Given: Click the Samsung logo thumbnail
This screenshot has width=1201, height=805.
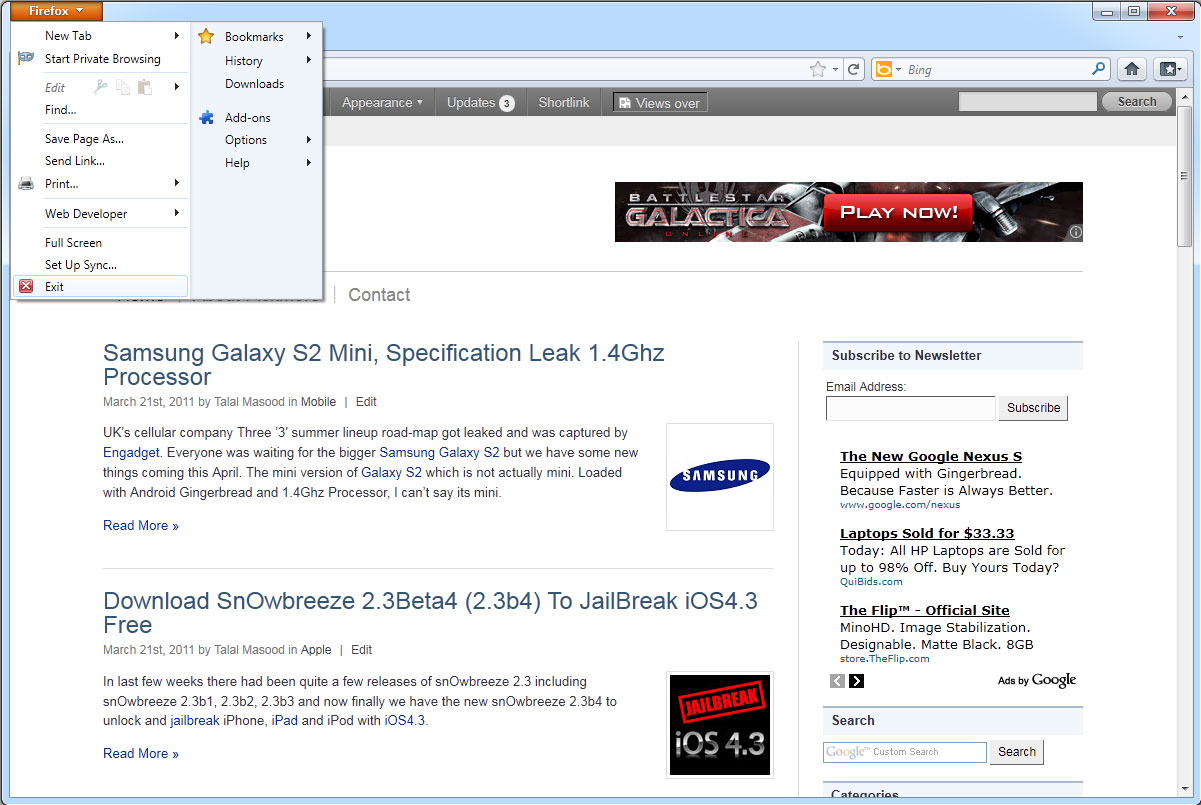Looking at the screenshot, I should point(720,477).
